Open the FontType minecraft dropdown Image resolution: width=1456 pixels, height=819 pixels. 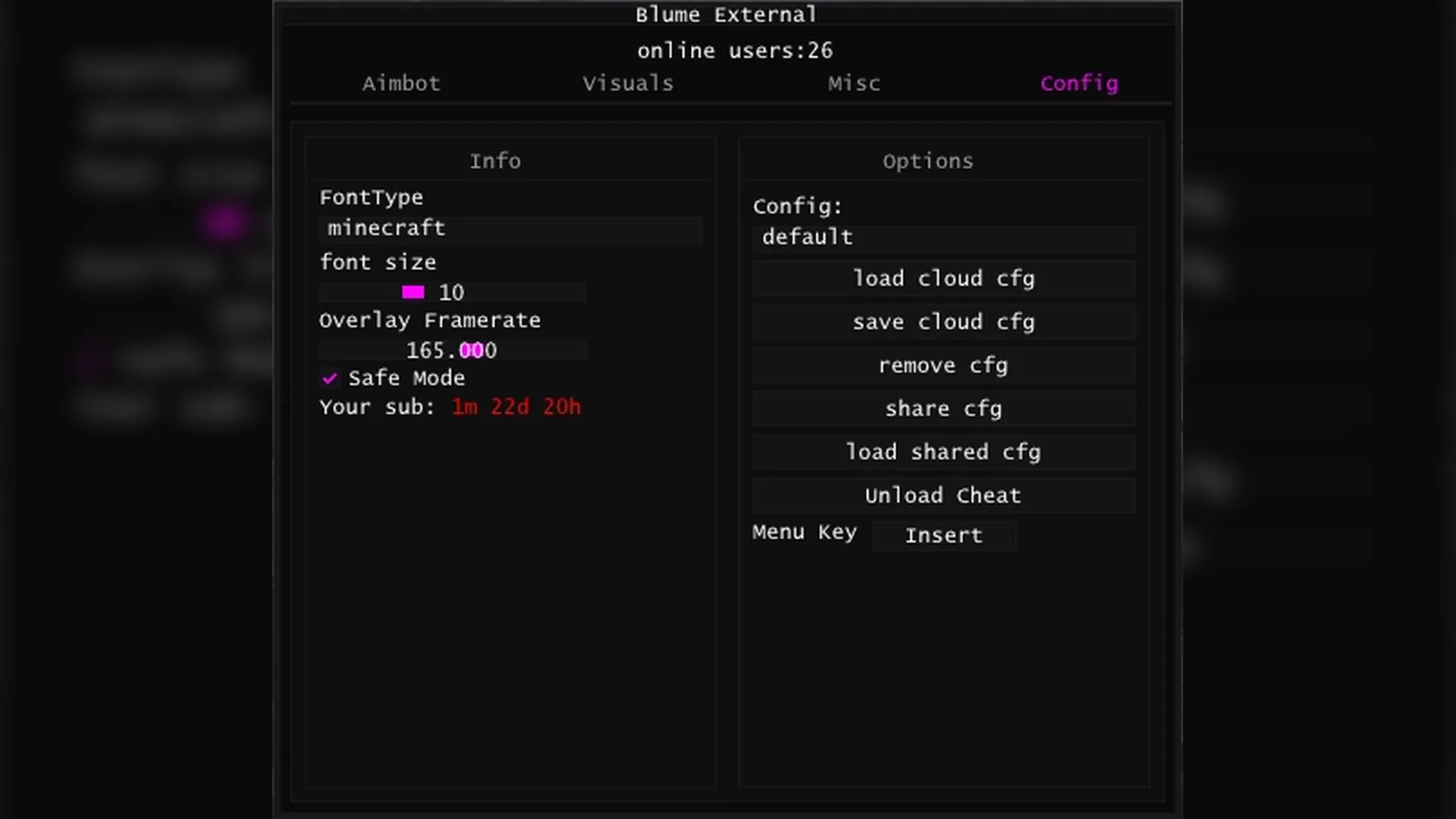(x=511, y=228)
